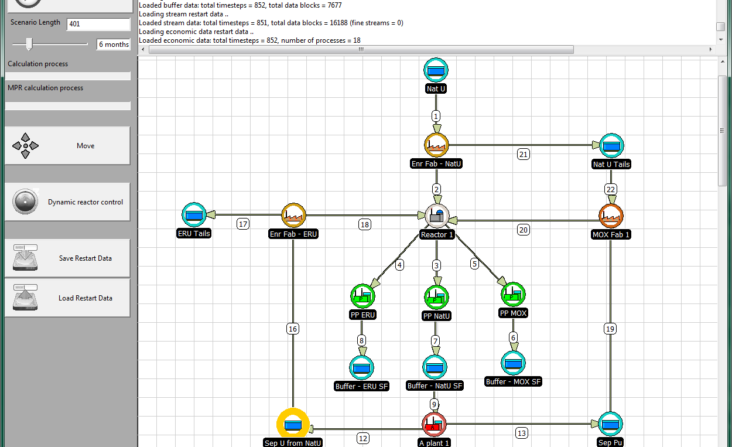Click the PP ERU plant node
The image size is (732, 447).
tap(362, 296)
